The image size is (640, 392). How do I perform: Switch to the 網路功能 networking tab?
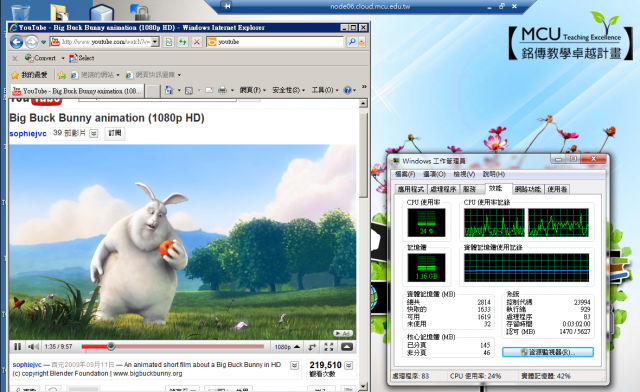point(528,189)
